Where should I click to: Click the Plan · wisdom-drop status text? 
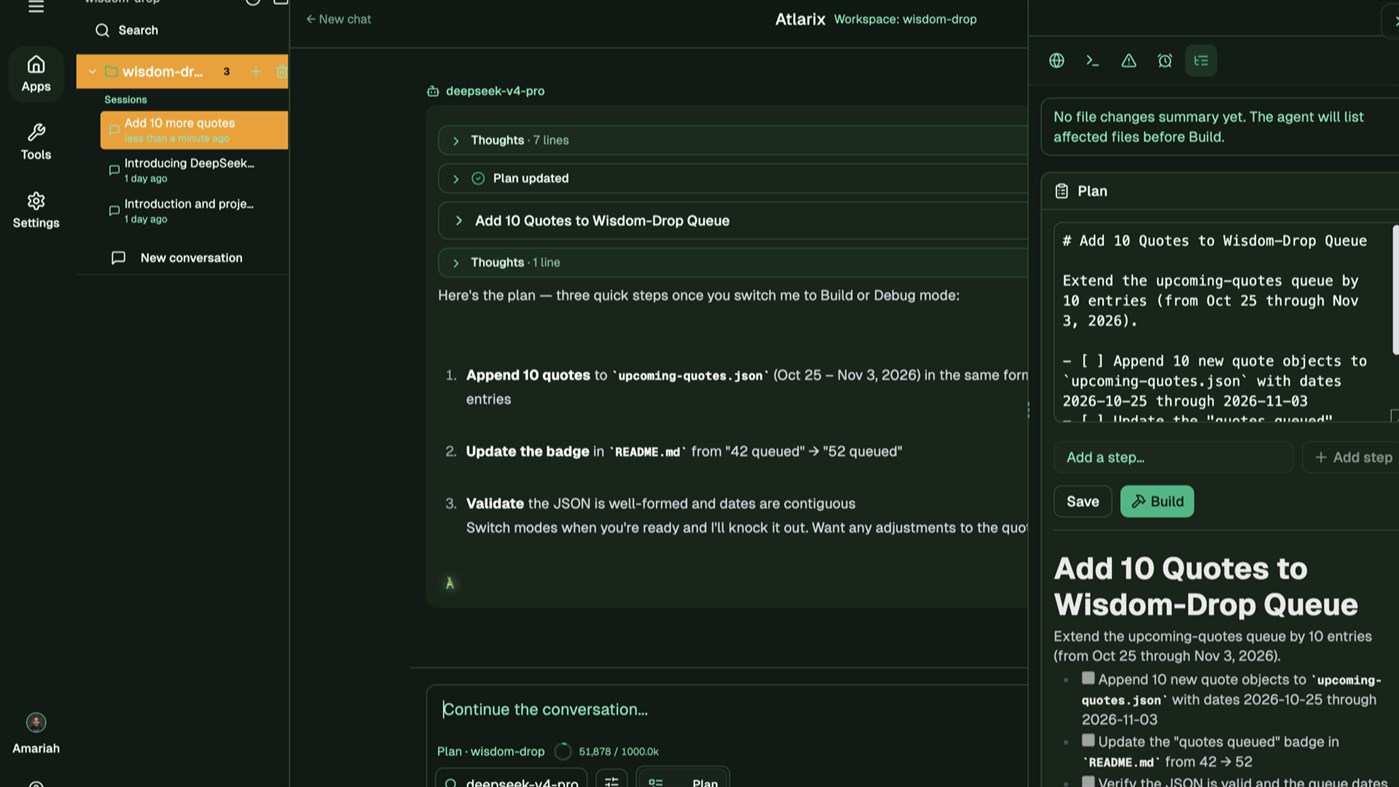491,751
